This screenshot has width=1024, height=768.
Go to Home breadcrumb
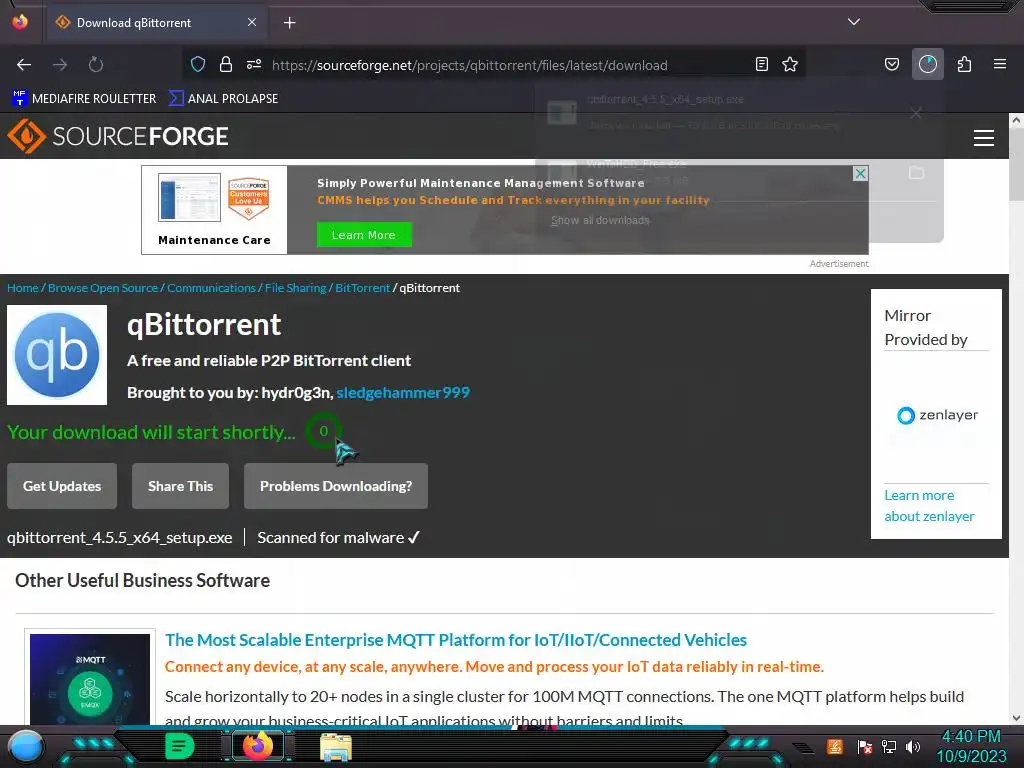[23, 288]
